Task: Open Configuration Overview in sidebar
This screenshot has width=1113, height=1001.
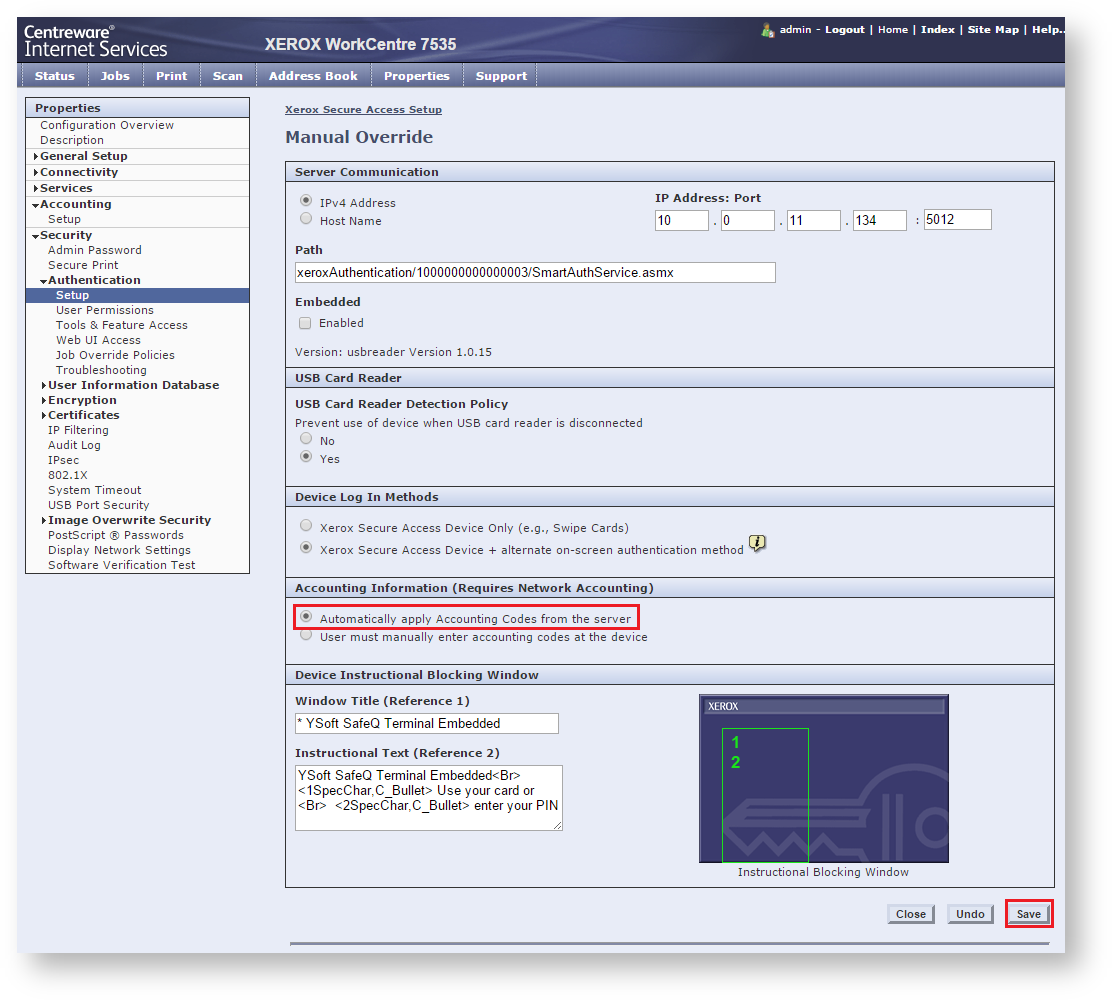Action: click(x=106, y=126)
